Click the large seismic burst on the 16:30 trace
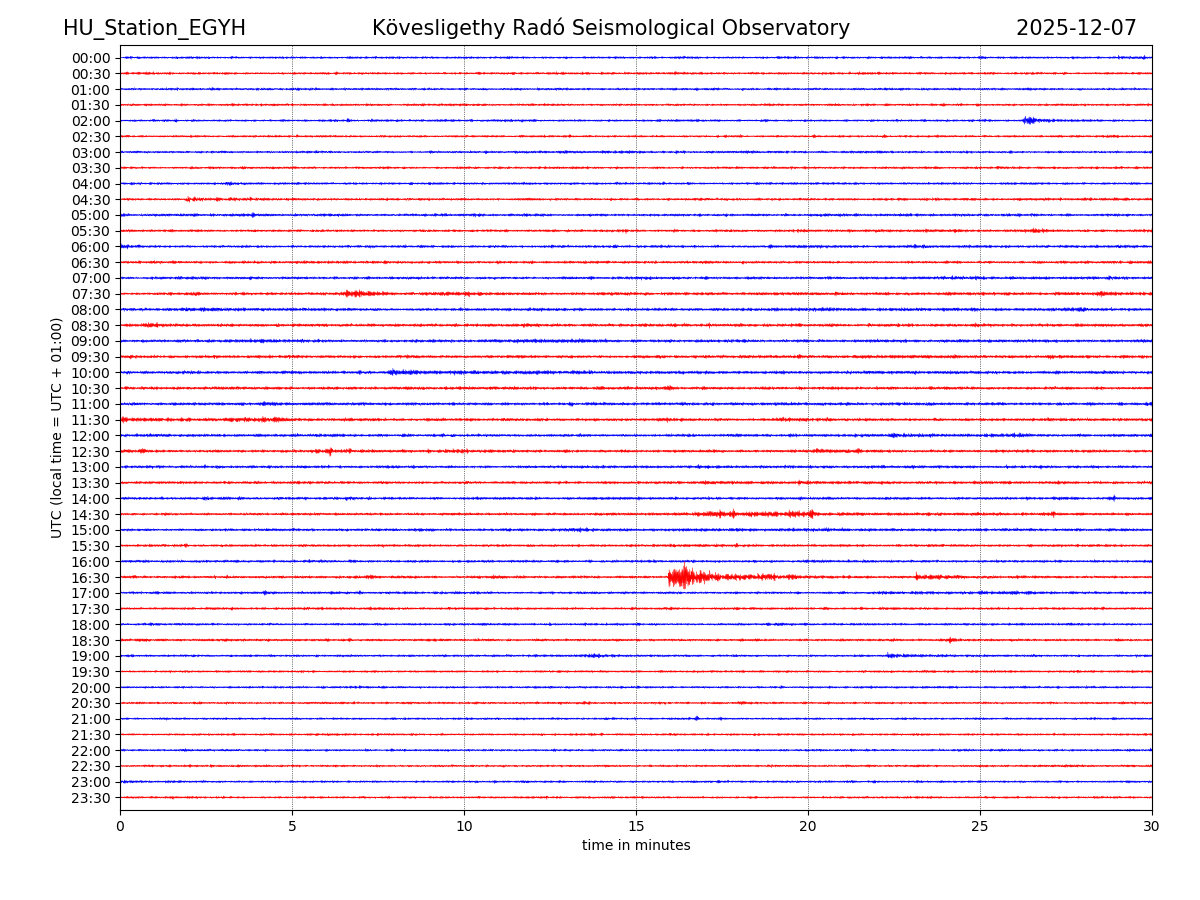Screen dimensions: 1200x900 pyautogui.click(x=685, y=577)
